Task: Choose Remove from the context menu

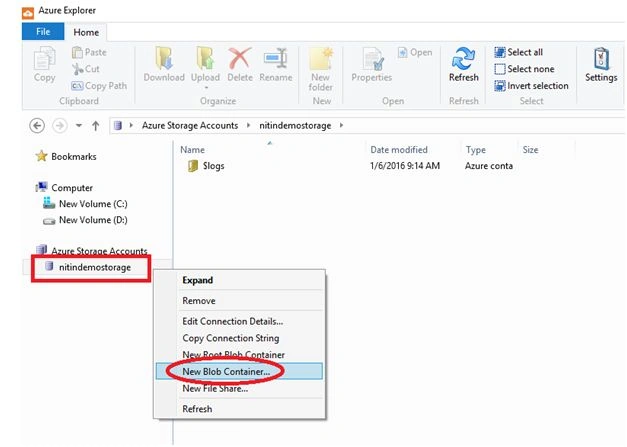Action: [x=199, y=301]
